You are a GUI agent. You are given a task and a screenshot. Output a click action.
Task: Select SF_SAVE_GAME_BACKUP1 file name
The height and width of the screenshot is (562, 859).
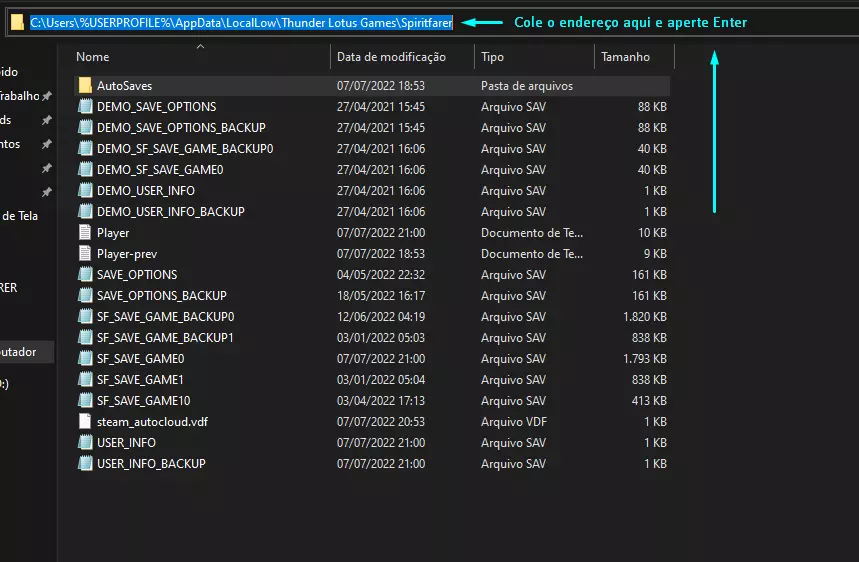165,338
